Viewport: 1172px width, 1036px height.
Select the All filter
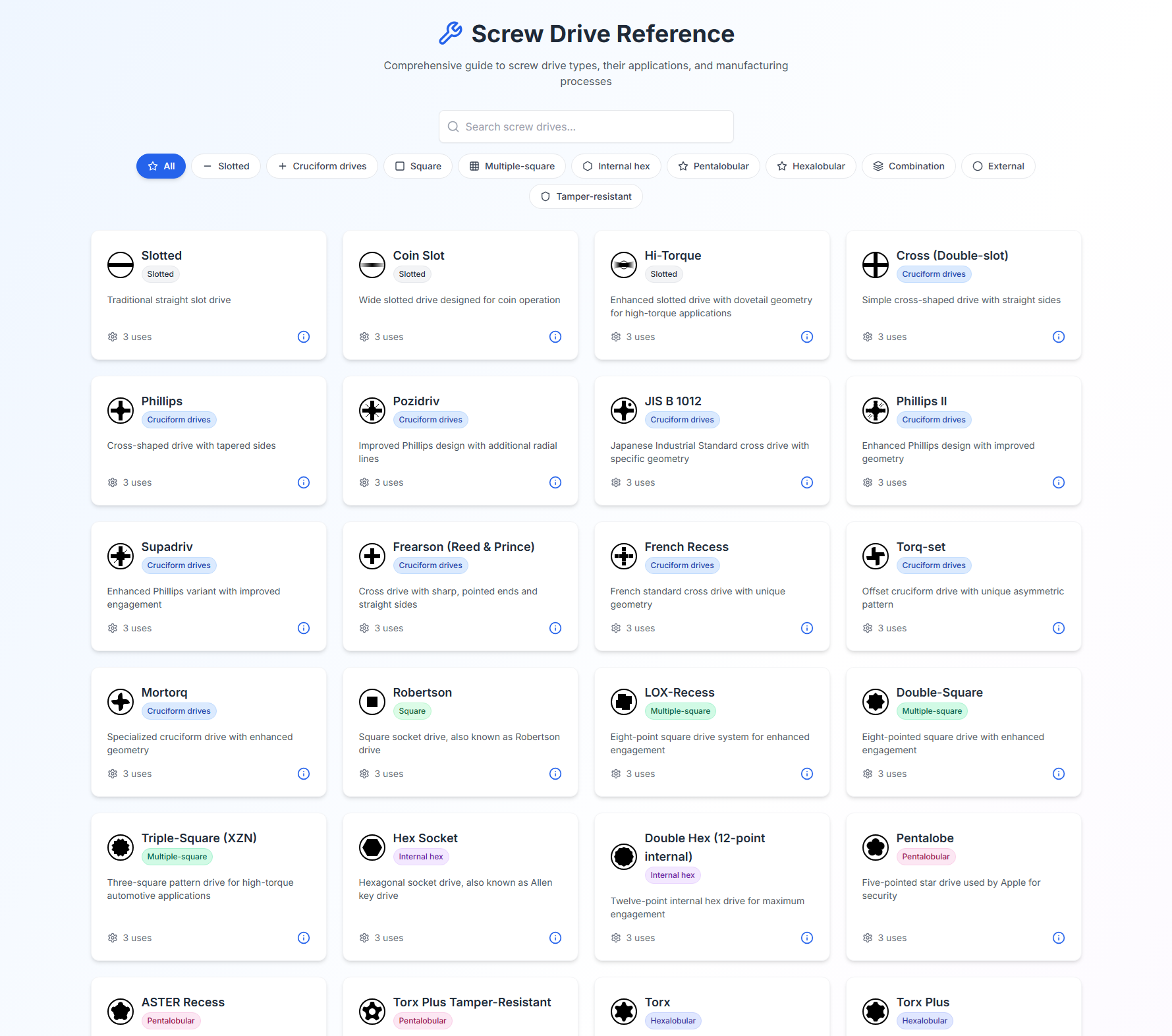pyautogui.click(x=161, y=166)
